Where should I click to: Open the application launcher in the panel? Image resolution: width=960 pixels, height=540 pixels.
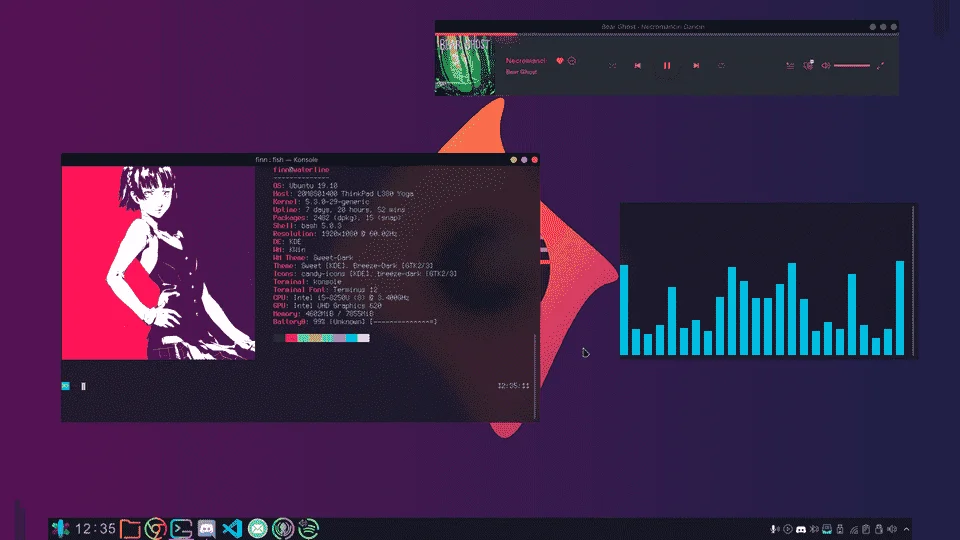(x=60, y=528)
